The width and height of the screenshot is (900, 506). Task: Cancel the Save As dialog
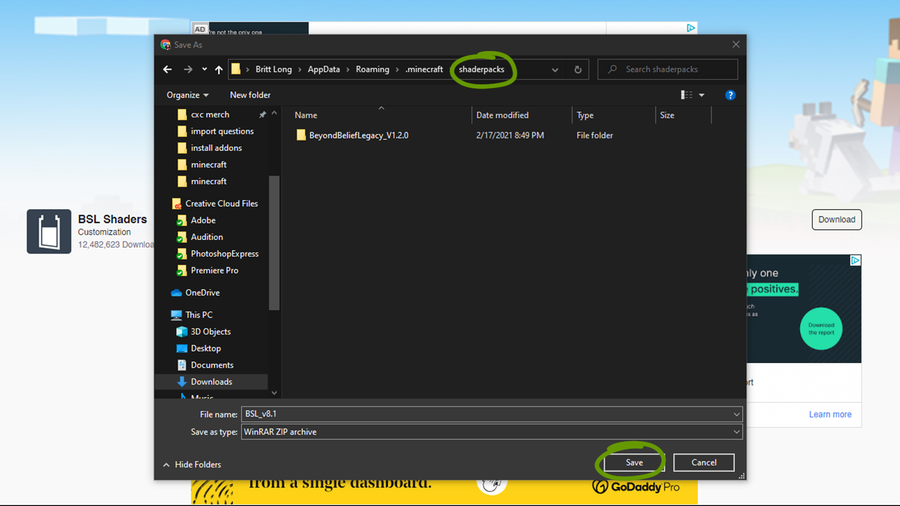[x=704, y=462]
